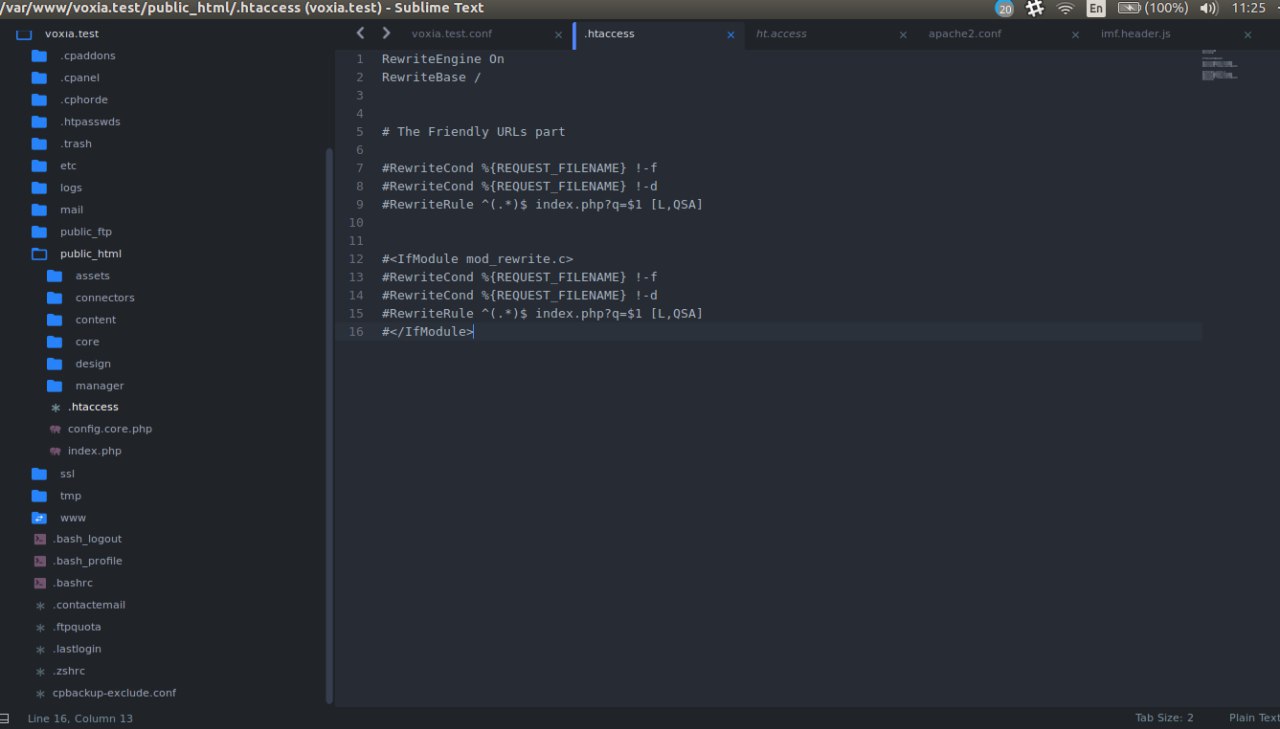This screenshot has height=729, width=1280.
Task: Click the content folder icon
Action: [54, 320]
